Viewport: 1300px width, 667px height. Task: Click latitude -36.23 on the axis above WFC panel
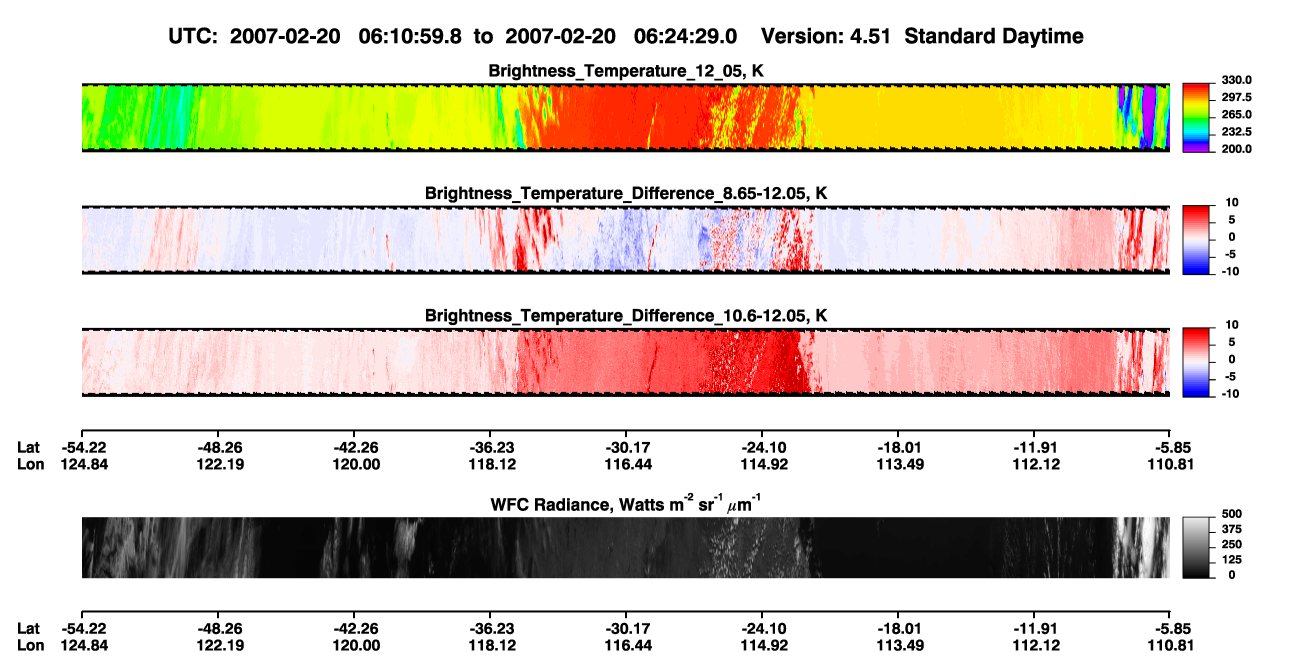pyautogui.click(x=491, y=448)
